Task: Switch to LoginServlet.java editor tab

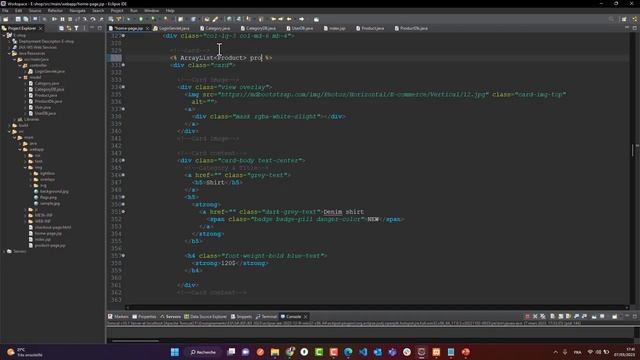Action: click(171, 28)
